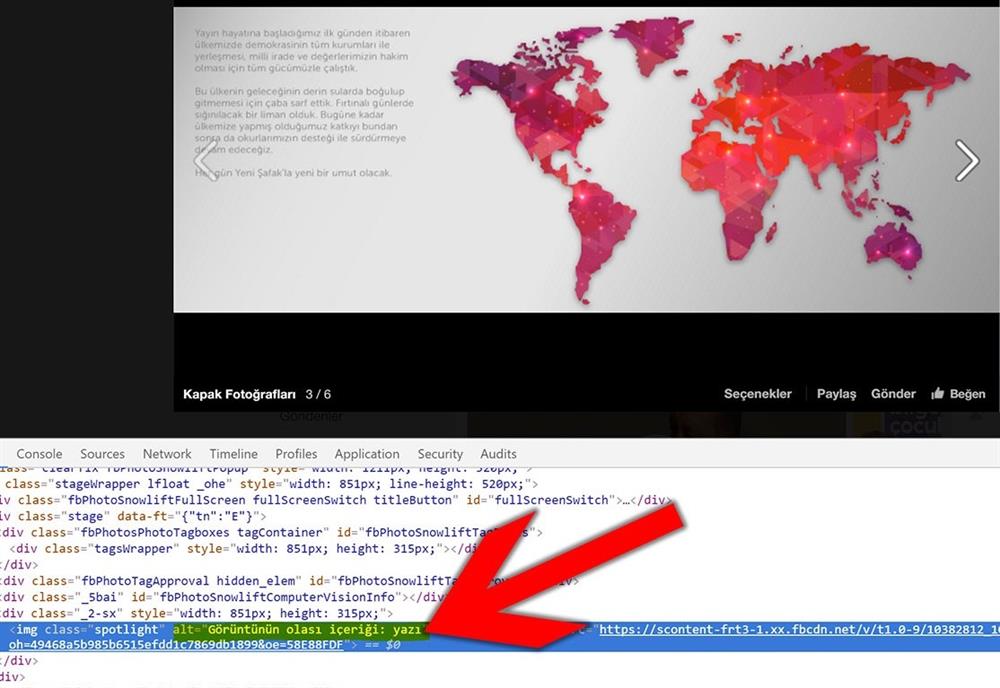
Task: Go to the next photo with the right arrow
Action: click(x=966, y=161)
